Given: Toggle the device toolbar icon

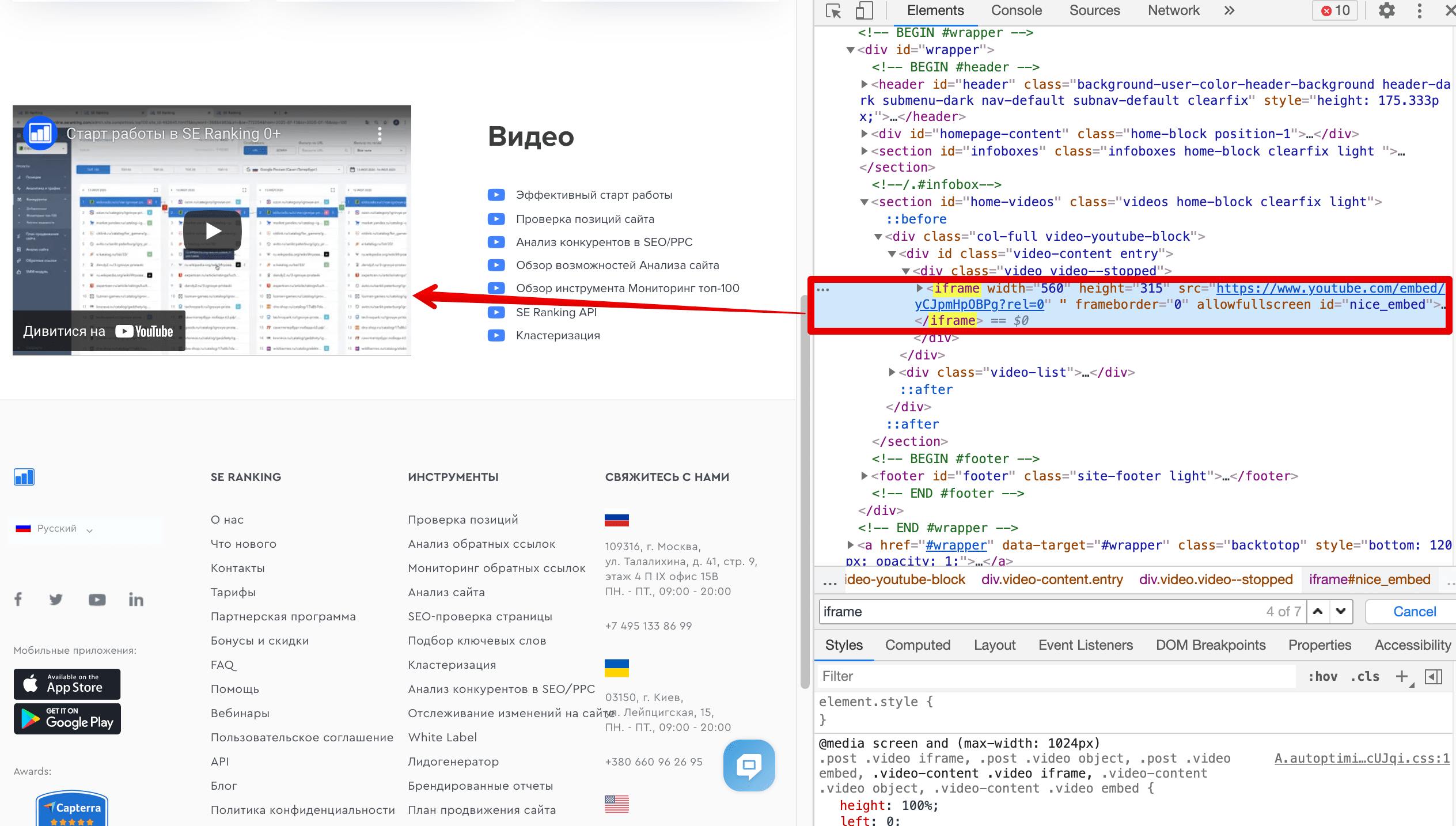Looking at the screenshot, I should click(x=863, y=11).
